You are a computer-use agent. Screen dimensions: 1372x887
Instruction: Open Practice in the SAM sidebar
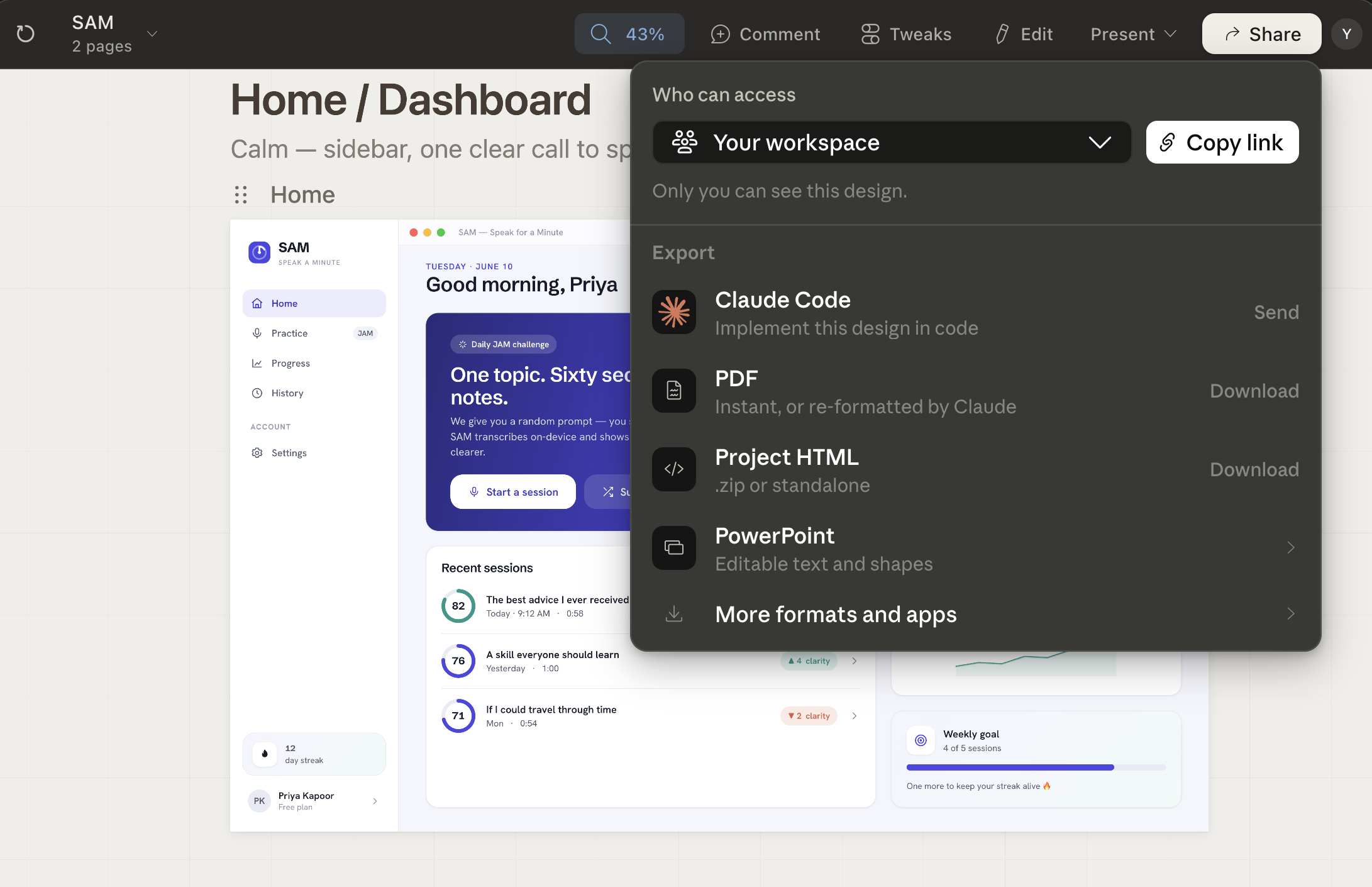(x=314, y=333)
